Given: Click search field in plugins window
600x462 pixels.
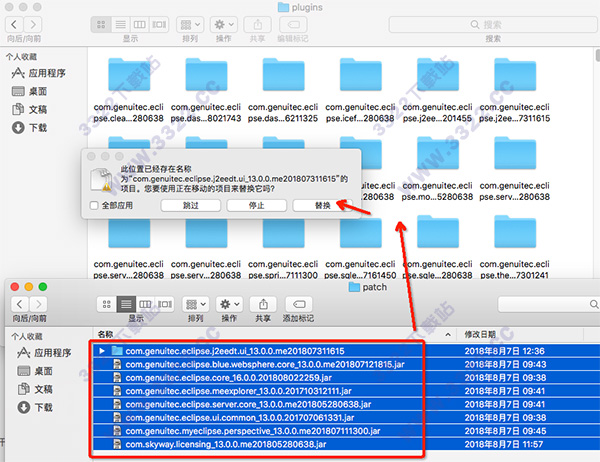Looking at the screenshot, I should tap(493, 25).
